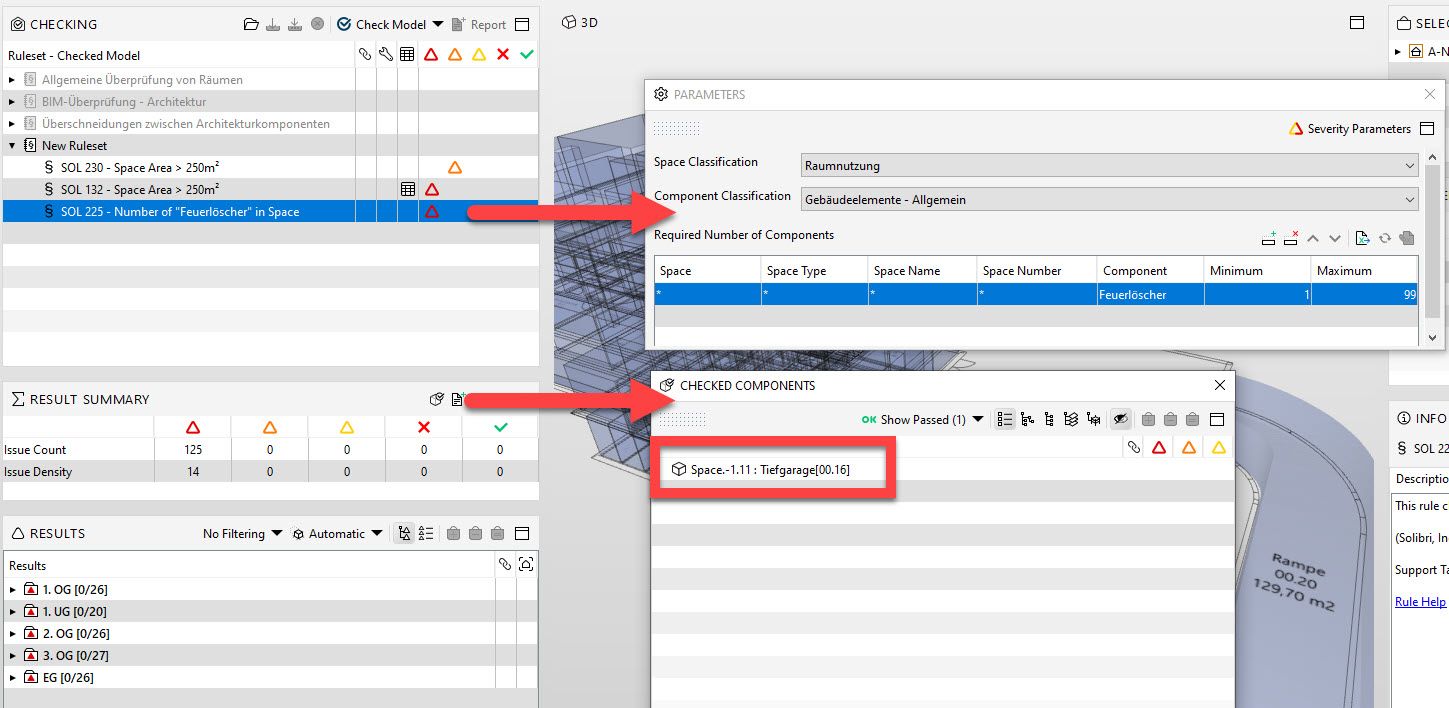Click the Issue Density value 14

click(x=193, y=472)
